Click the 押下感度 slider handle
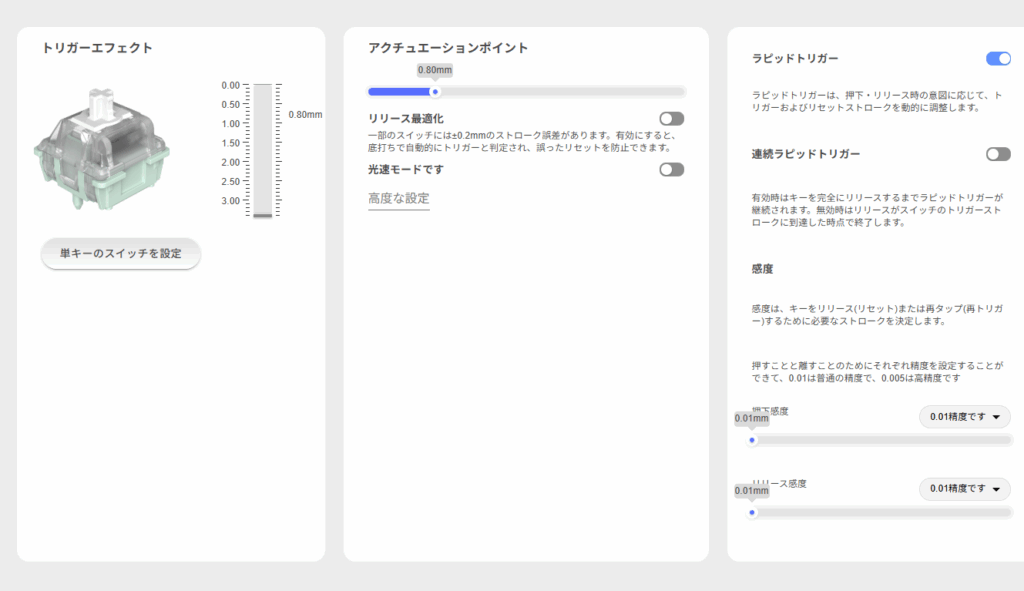Viewport: 1024px width, 591px height. 752,440
